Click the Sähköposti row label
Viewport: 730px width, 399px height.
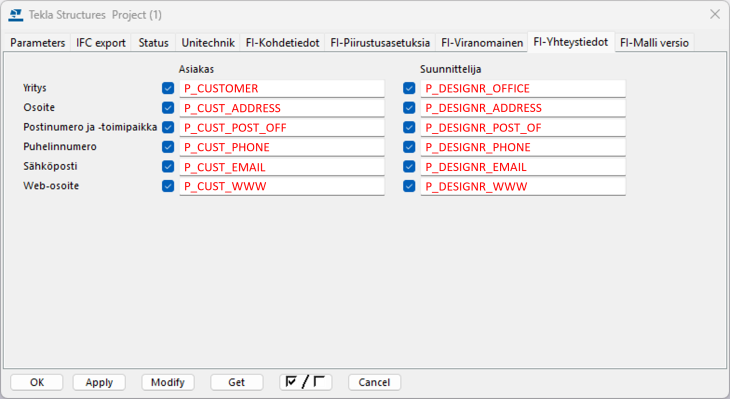point(50,166)
